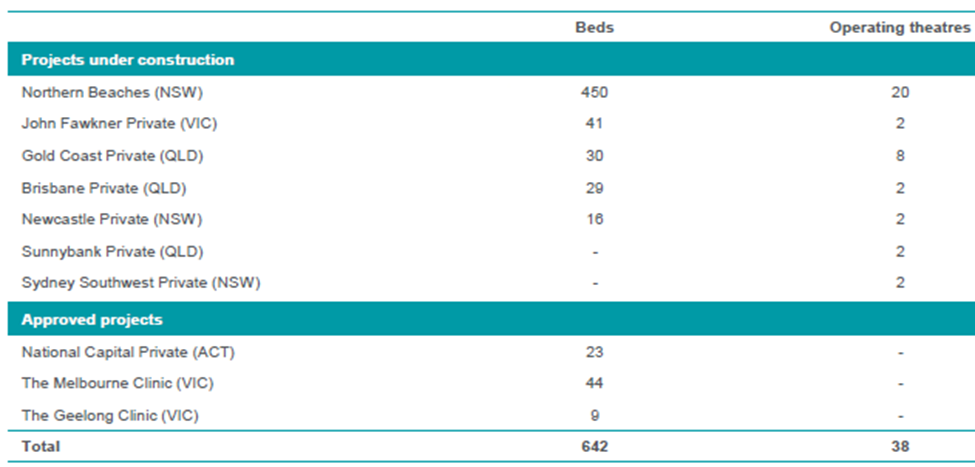Select the 20 operating theatres value
The height and width of the screenshot is (467, 975).
click(x=900, y=93)
